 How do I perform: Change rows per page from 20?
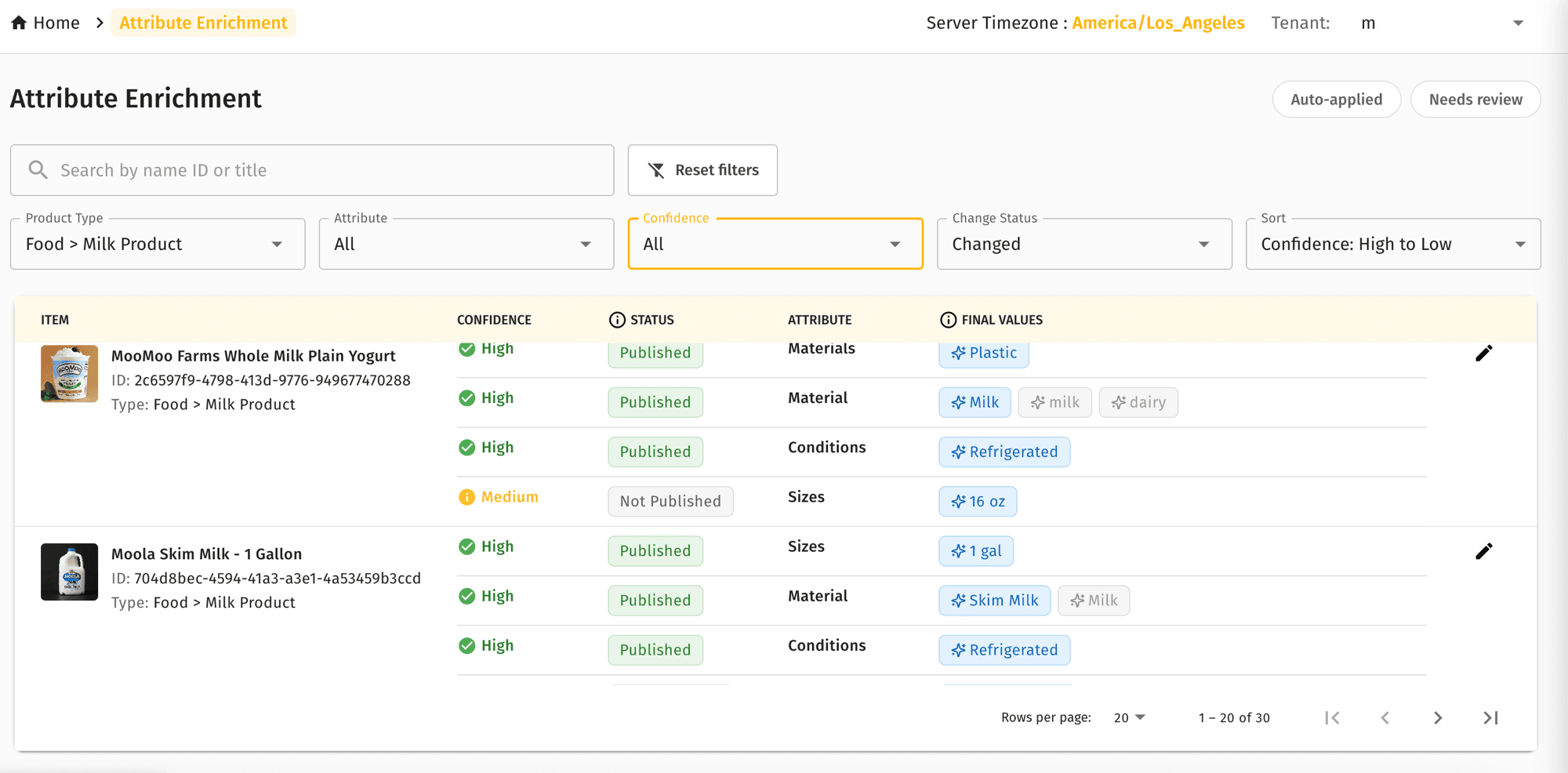point(1130,717)
